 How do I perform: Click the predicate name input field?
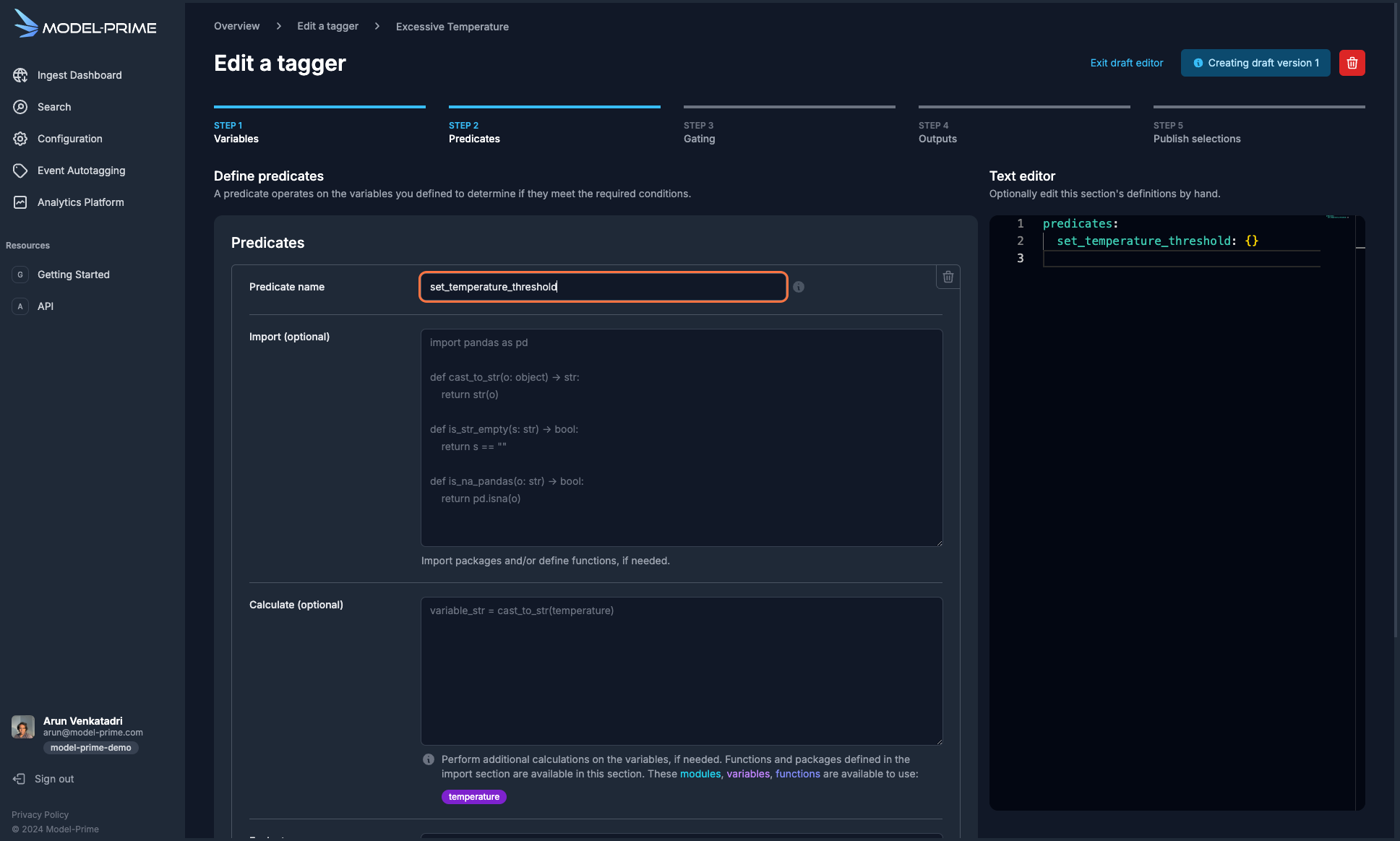[603, 287]
